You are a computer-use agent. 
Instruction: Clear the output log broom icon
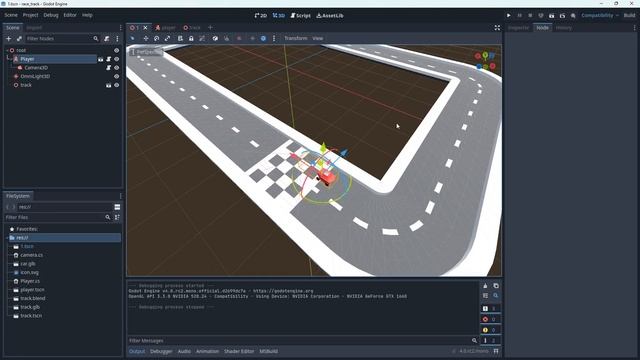(x=485, y=286)
